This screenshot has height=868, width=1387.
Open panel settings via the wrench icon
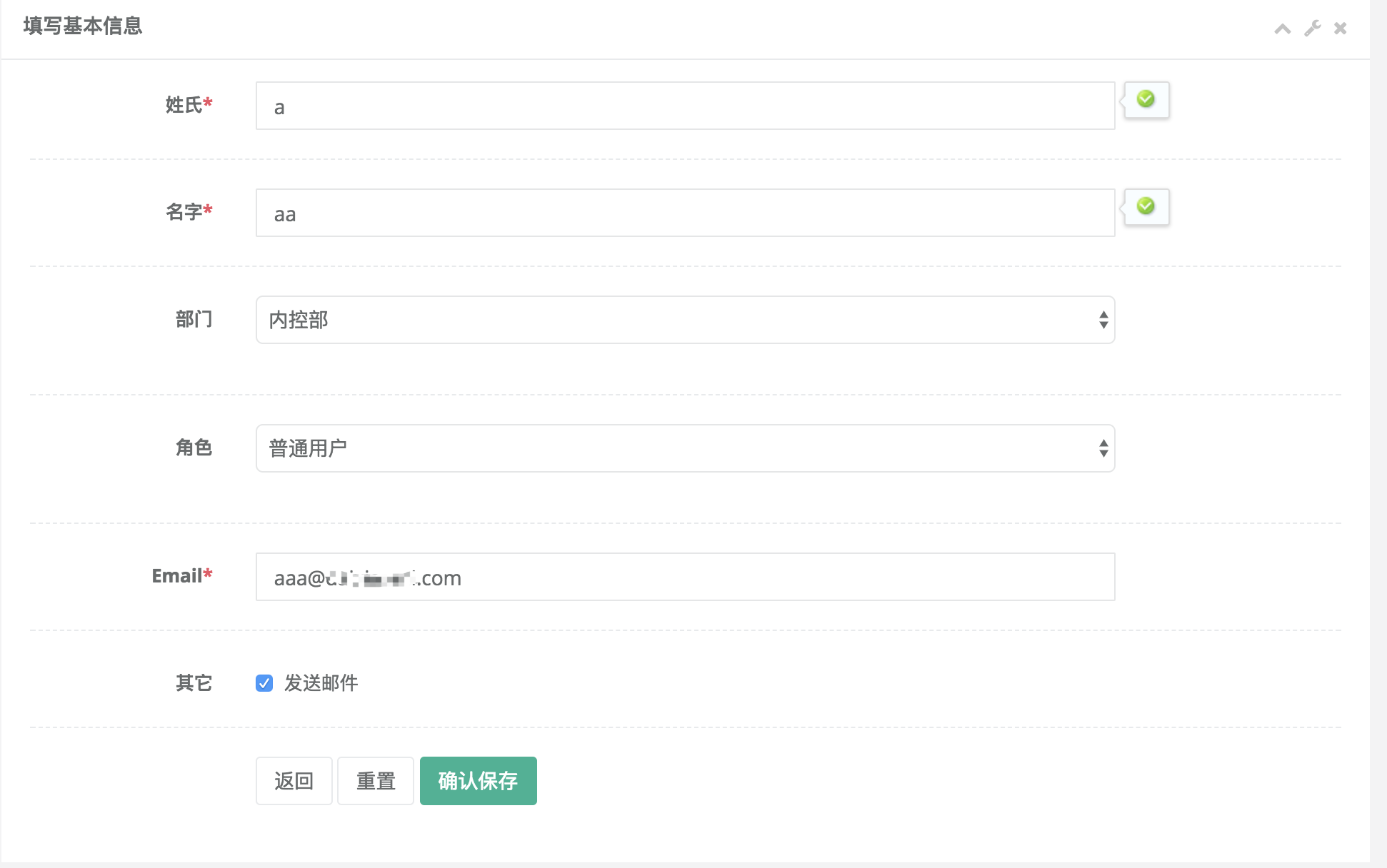pos(1313,29)
